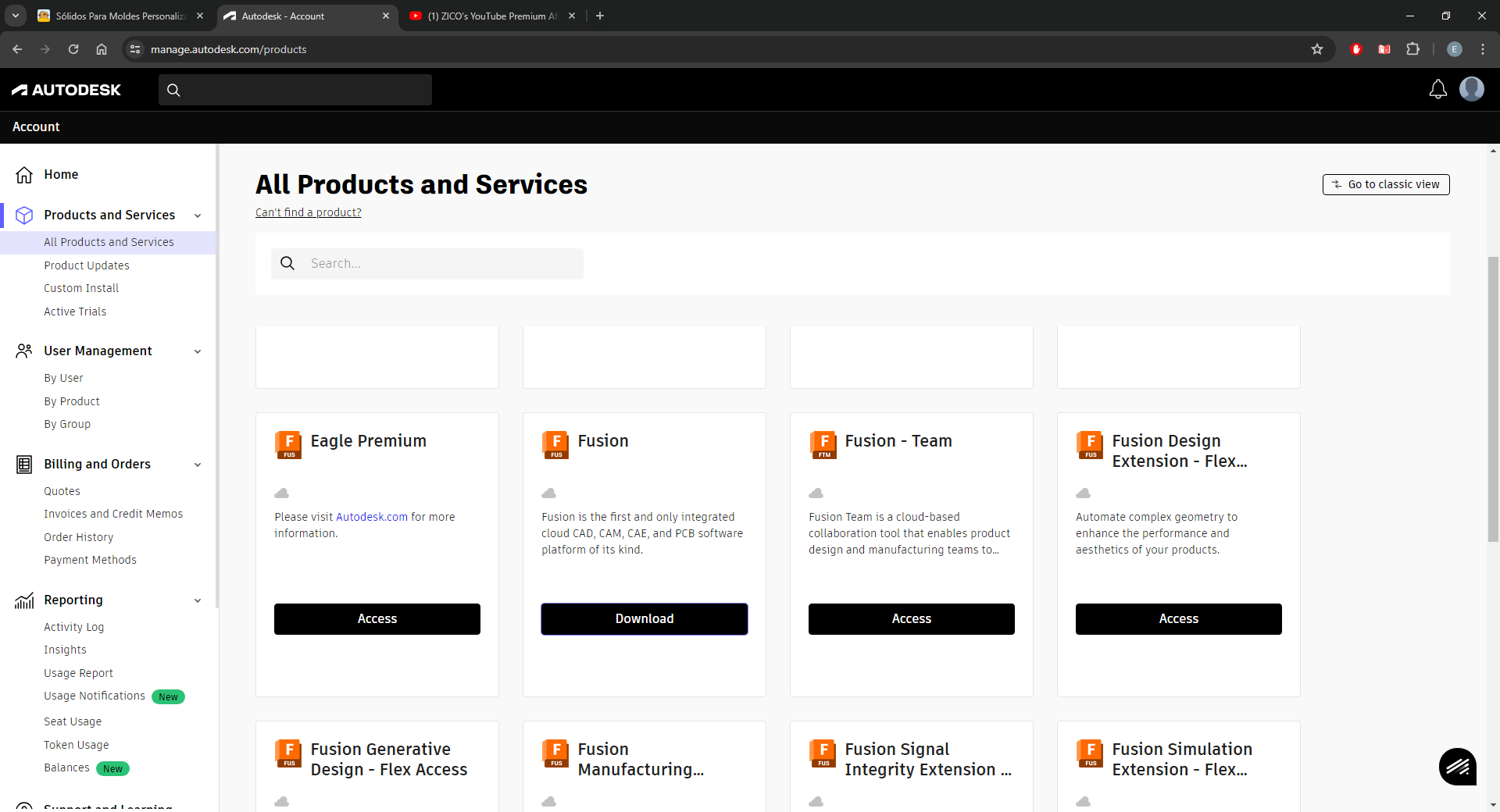
Task: Click the Fusion Design Extension product icon
Action: click(x=1090, y=444)
